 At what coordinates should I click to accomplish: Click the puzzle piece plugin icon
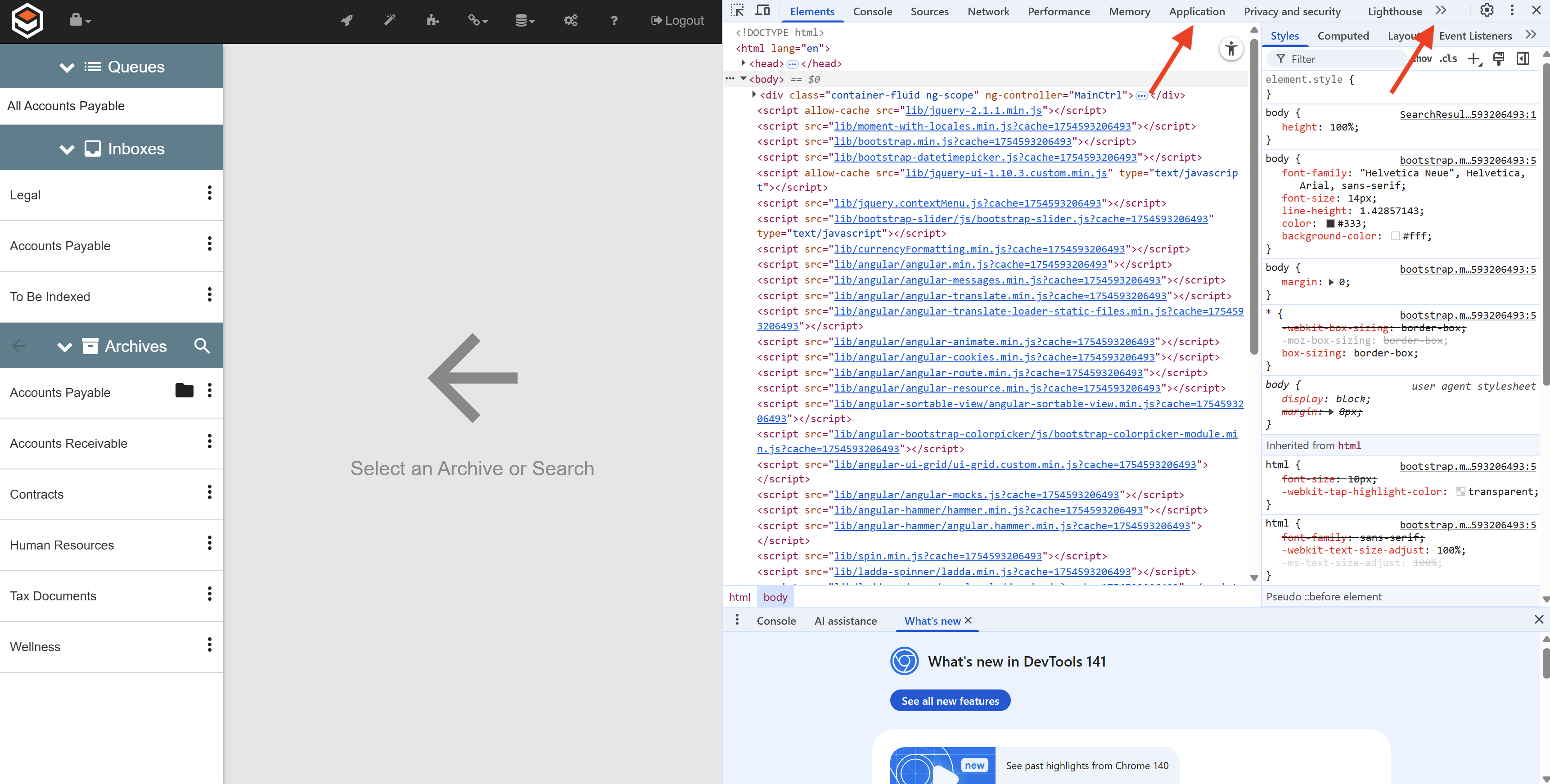(x=432, y=20)
